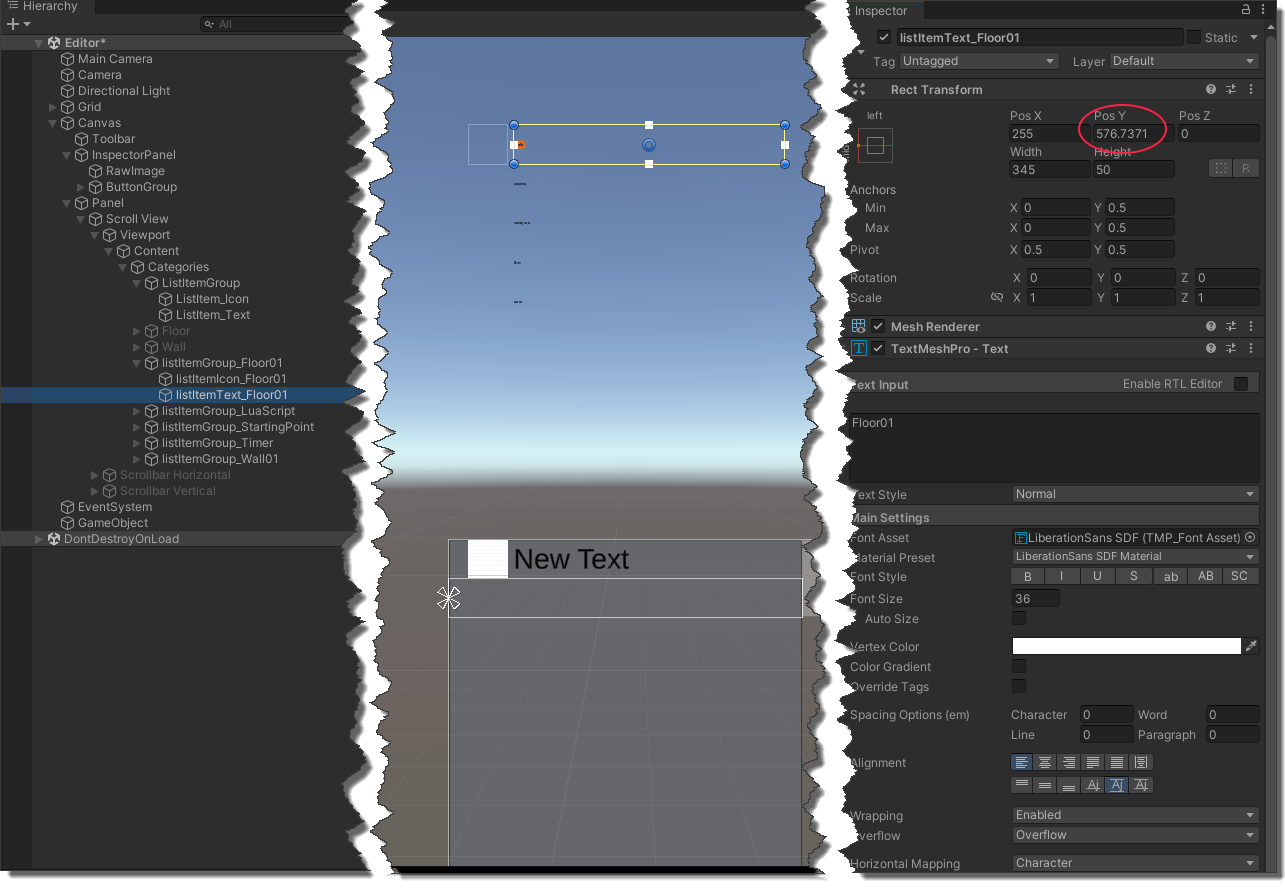
Task: Toggle constrained proportions link icon for Scale
Action: pyautogui.click(x=997, y=298)
